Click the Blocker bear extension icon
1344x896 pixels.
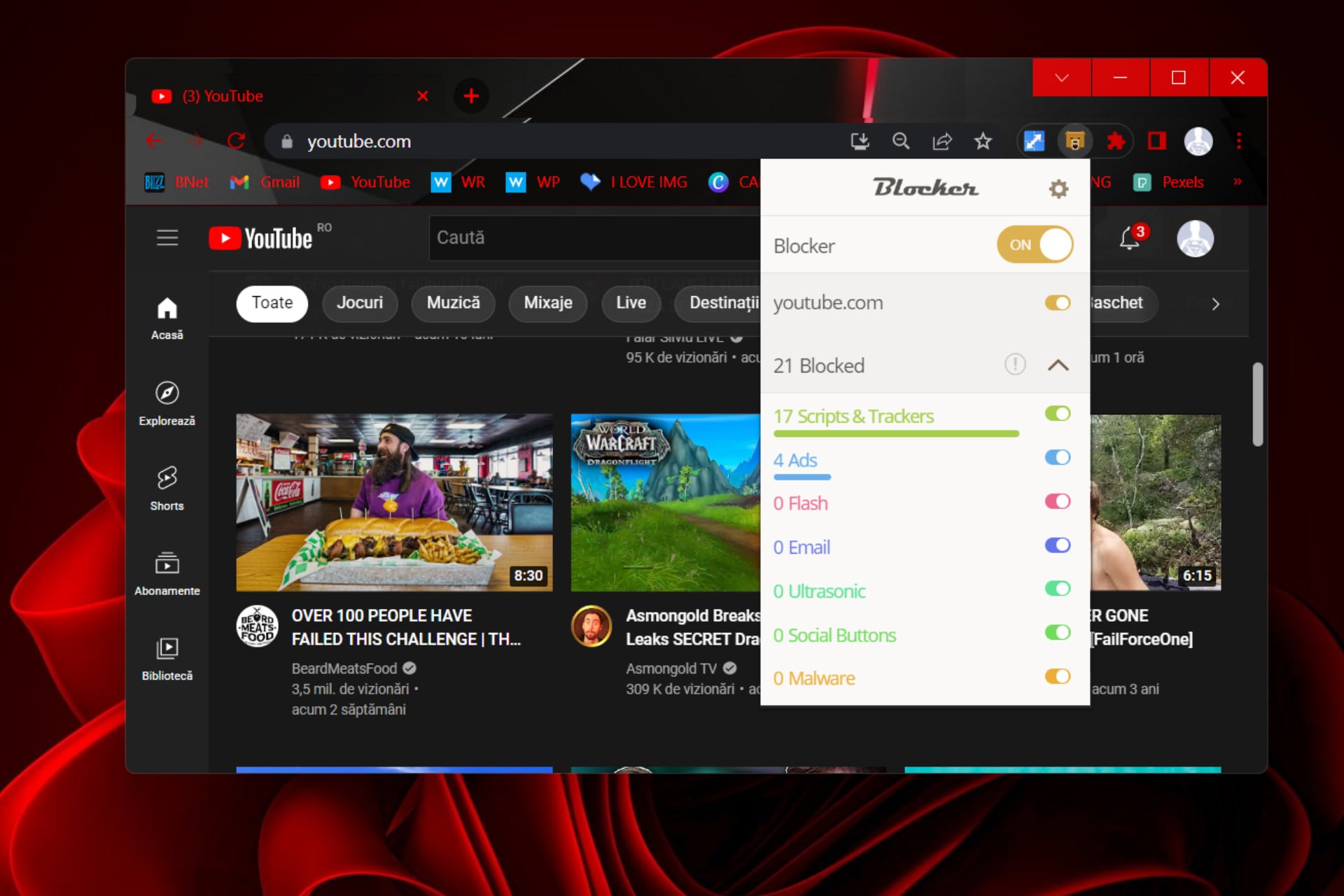click(1074, 141)
